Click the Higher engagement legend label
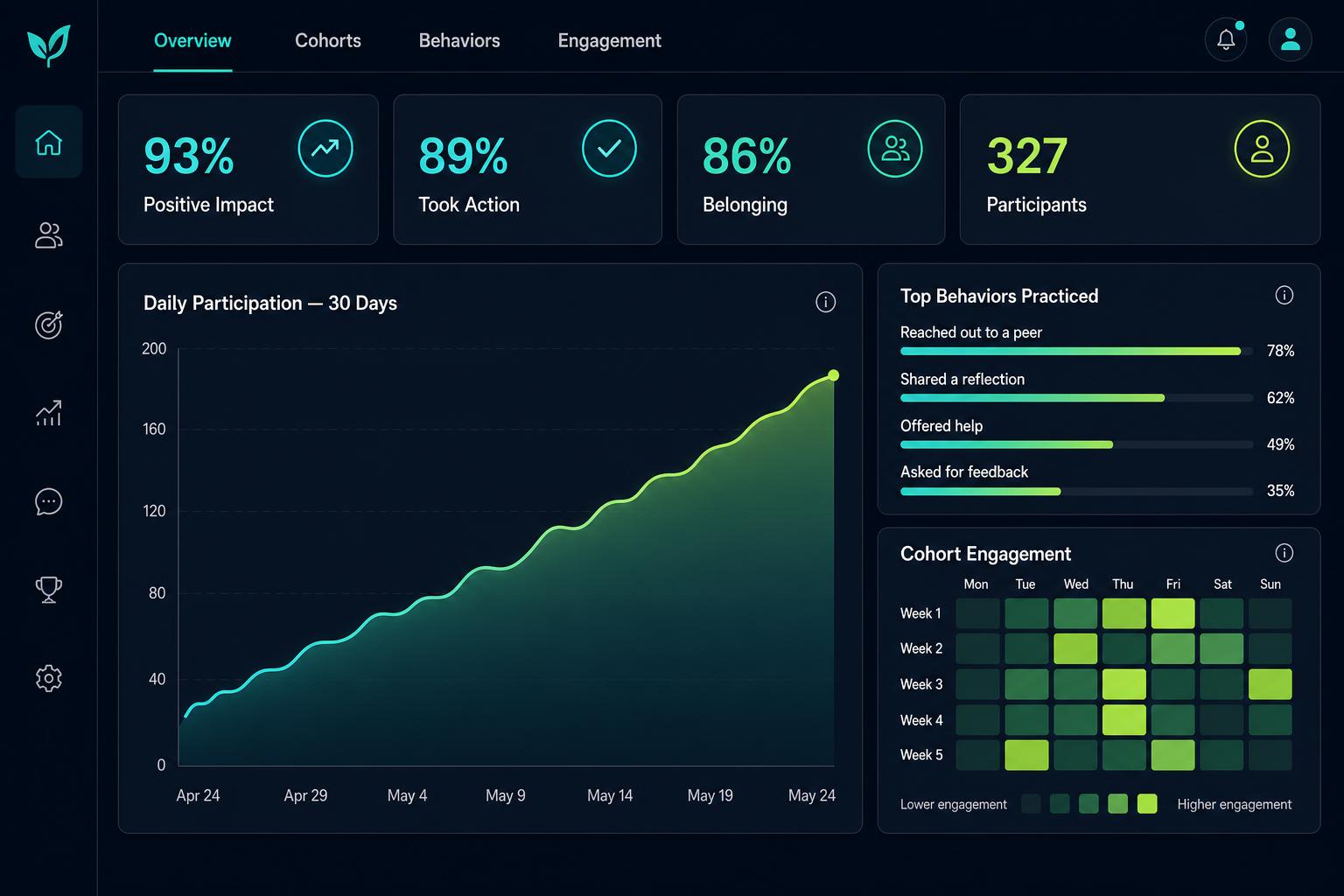The image size is (1344, 896). point(1235,804)
